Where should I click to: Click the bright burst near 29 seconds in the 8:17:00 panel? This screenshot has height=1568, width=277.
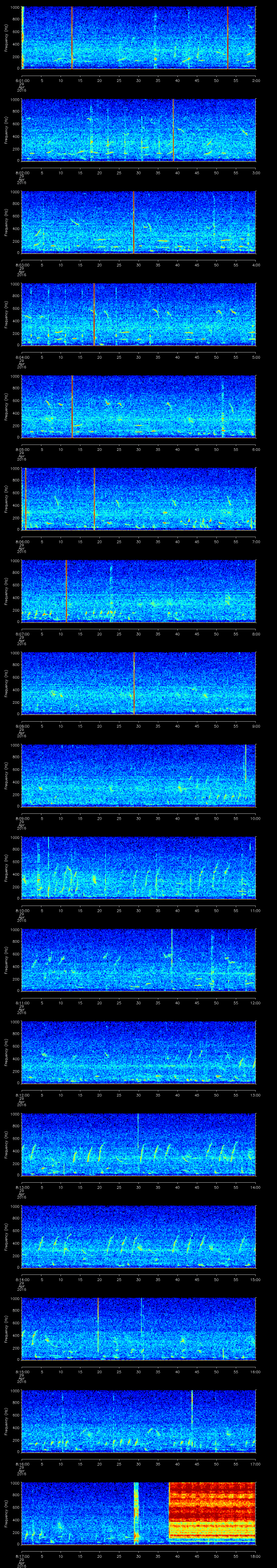pos(136,1513)
